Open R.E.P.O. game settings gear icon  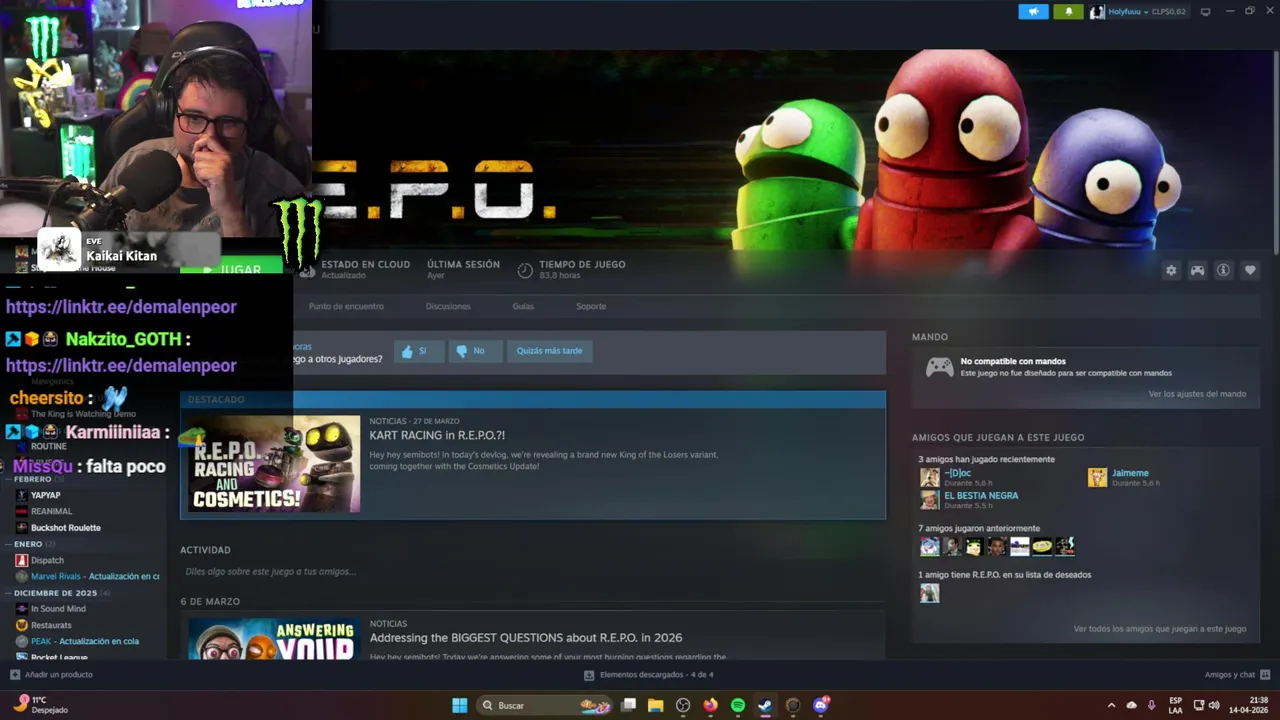coord(1171,270)
